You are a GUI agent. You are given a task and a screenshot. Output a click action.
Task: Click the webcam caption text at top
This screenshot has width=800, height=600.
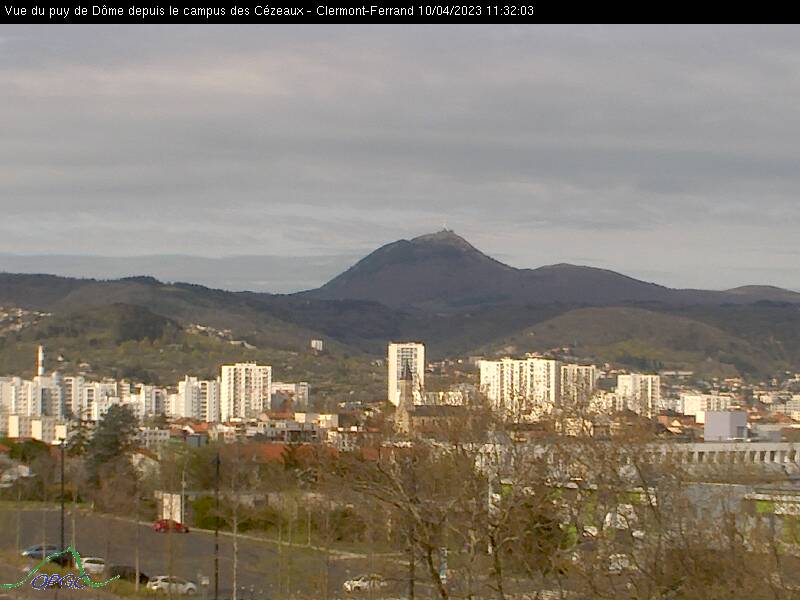[268, 11]
